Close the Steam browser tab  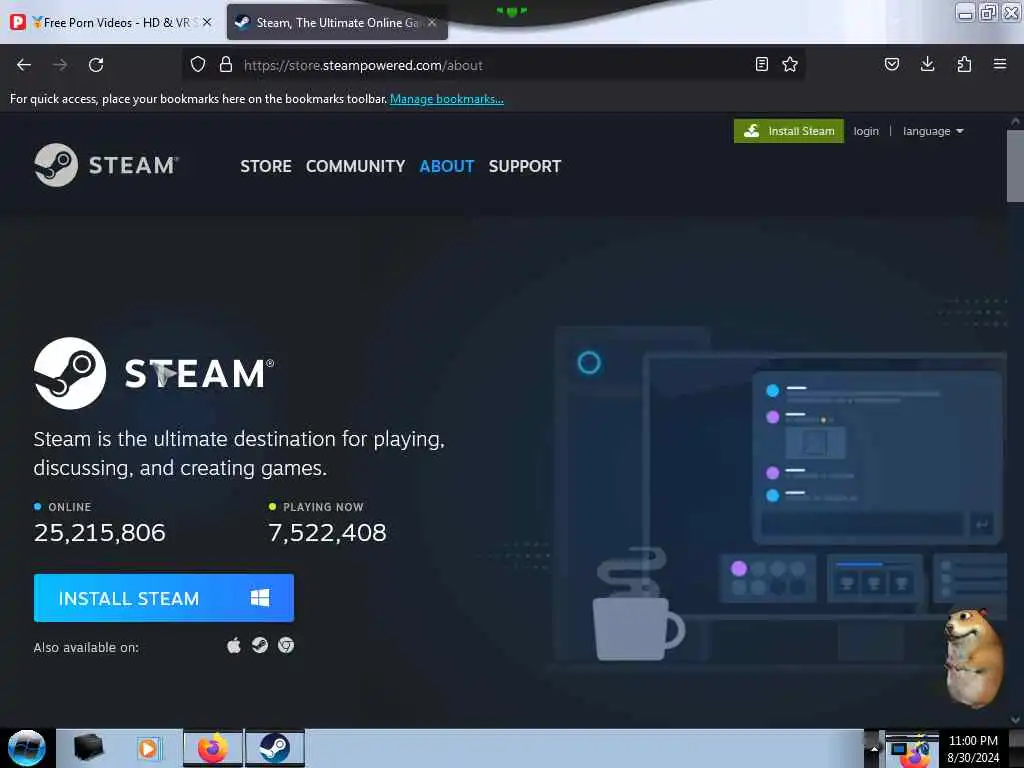tap(432, 22)
